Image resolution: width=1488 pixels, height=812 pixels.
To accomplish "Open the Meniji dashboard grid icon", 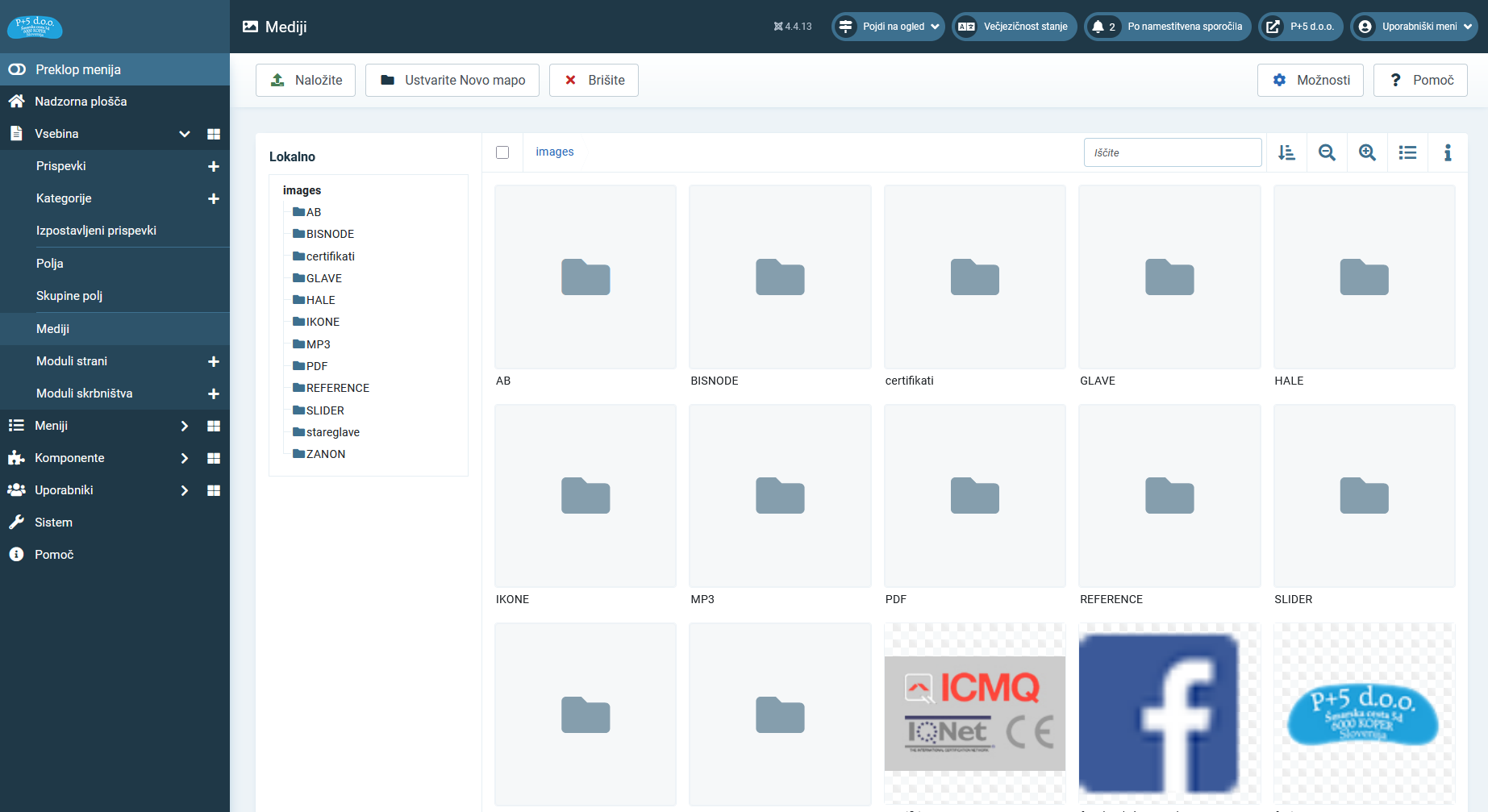I will click(214, 426).
